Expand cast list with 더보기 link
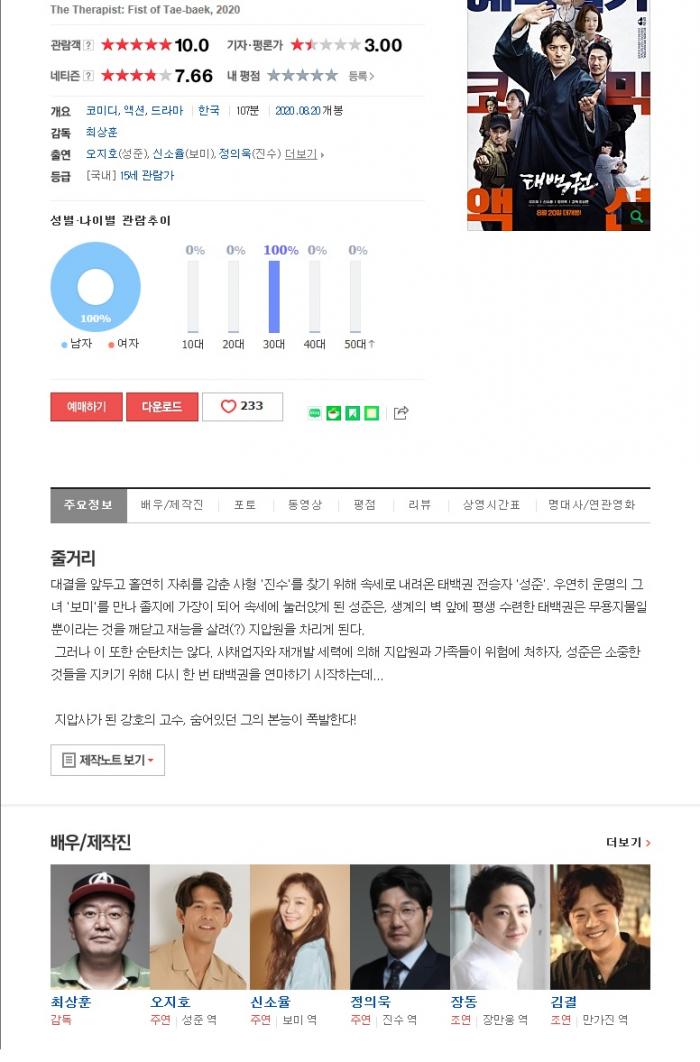The width and height of the screenshot is (700, 1062). (303, 154)
